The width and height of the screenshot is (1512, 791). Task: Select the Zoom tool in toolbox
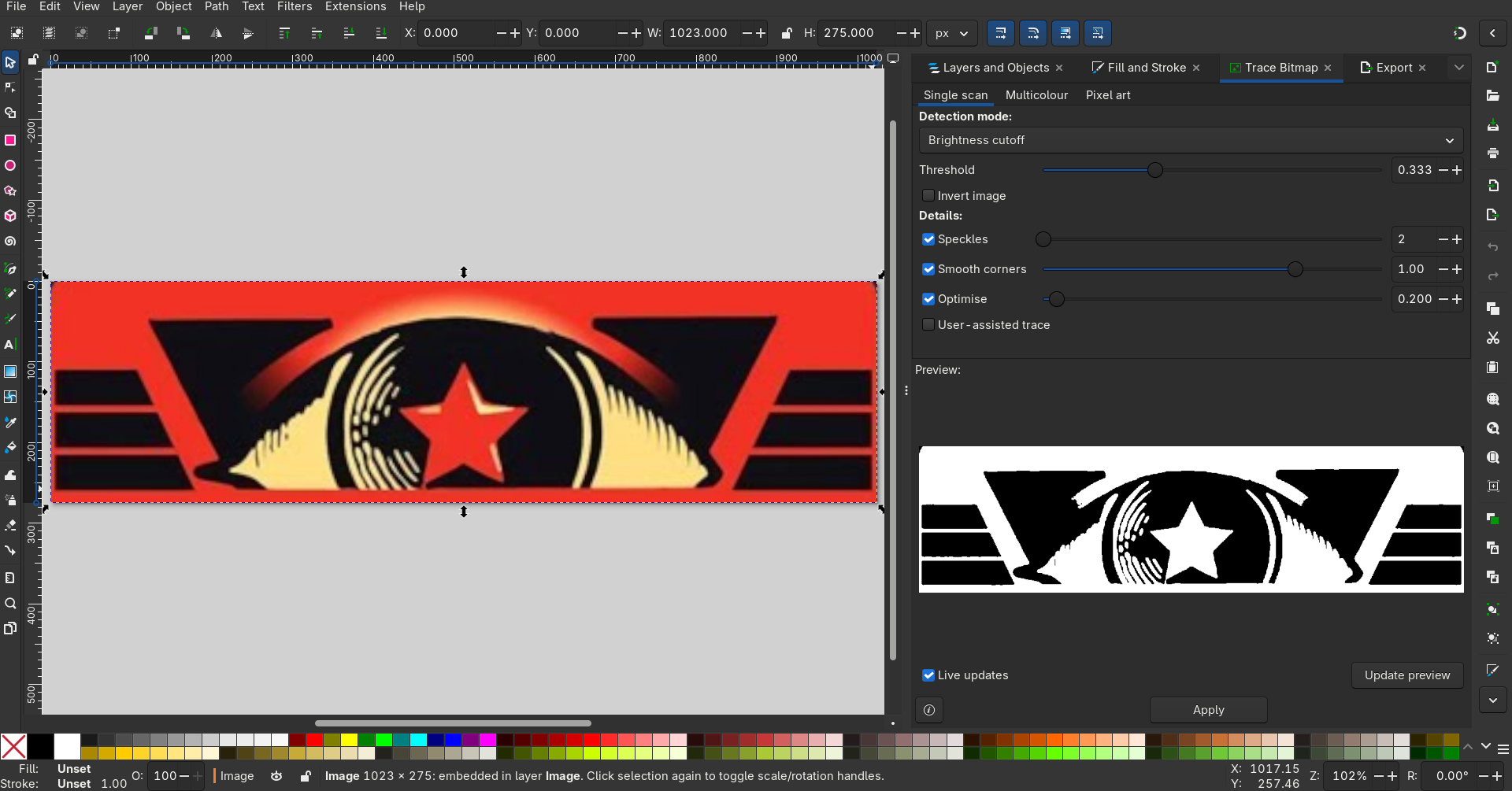coord(10,604)
